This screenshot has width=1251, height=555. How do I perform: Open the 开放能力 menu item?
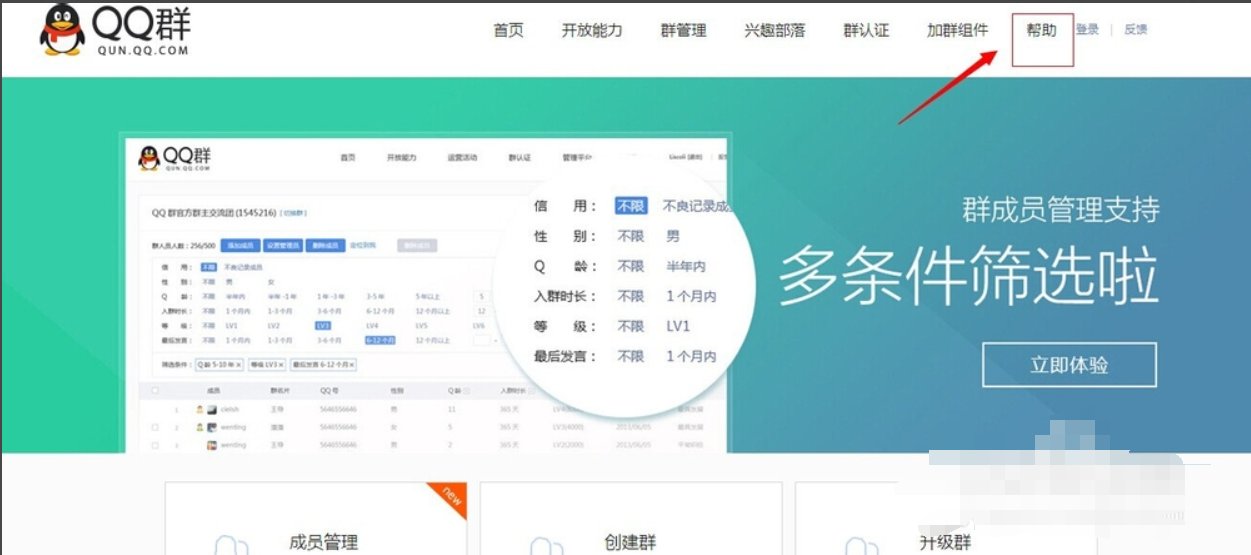pos(592,30)
